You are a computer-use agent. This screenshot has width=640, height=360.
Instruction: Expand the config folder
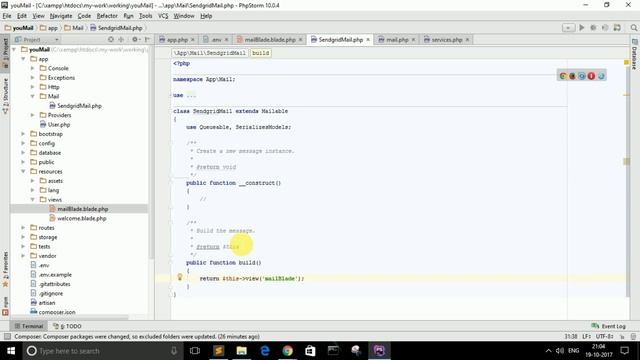click(23, 143)
